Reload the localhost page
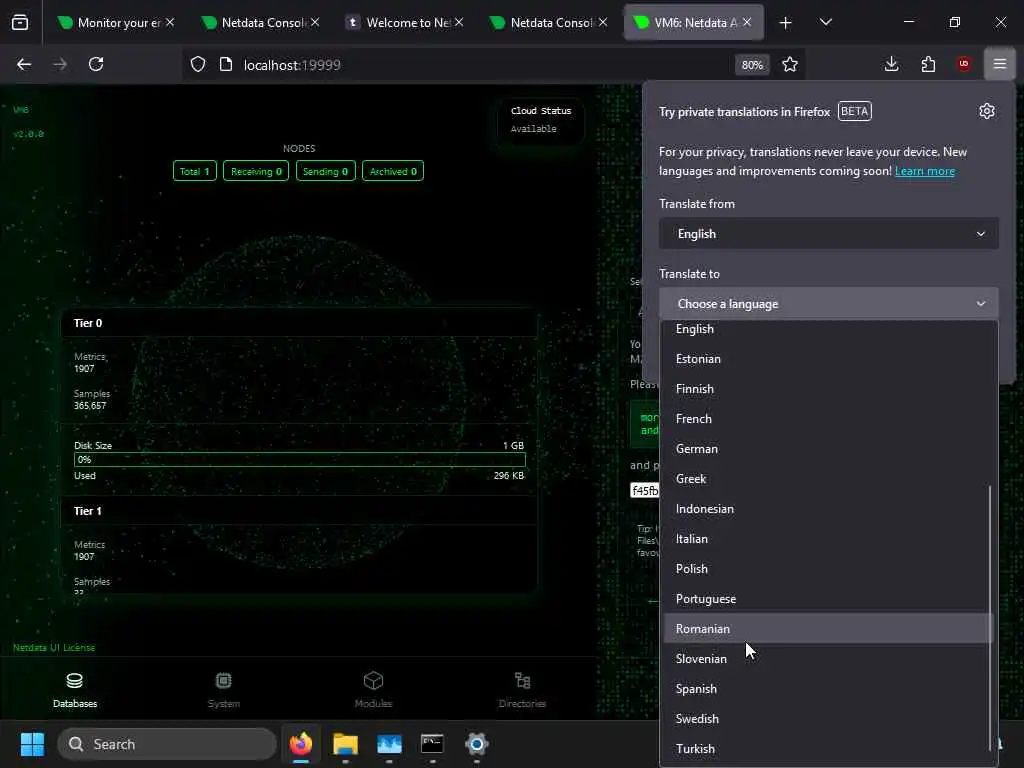The image size is (1024, 768). pos(96,64)
